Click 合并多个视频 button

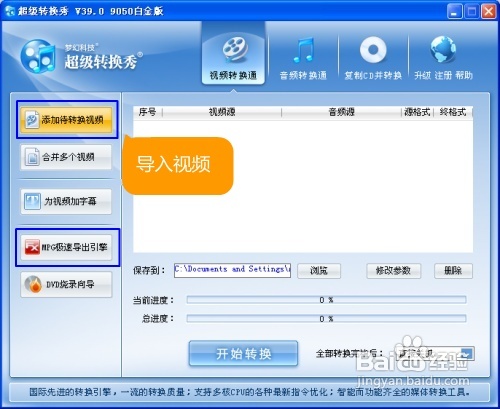[x=66, y=157]
